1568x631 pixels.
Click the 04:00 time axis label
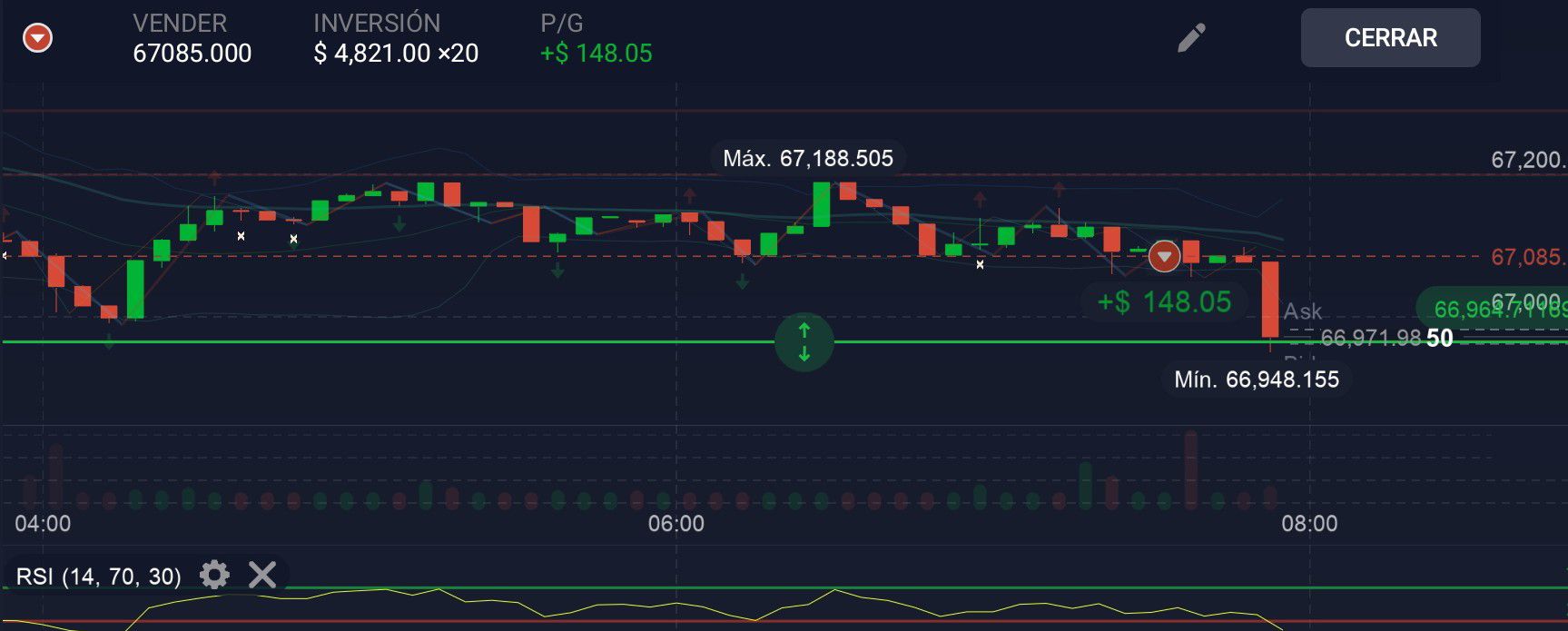tap(43, 524)
